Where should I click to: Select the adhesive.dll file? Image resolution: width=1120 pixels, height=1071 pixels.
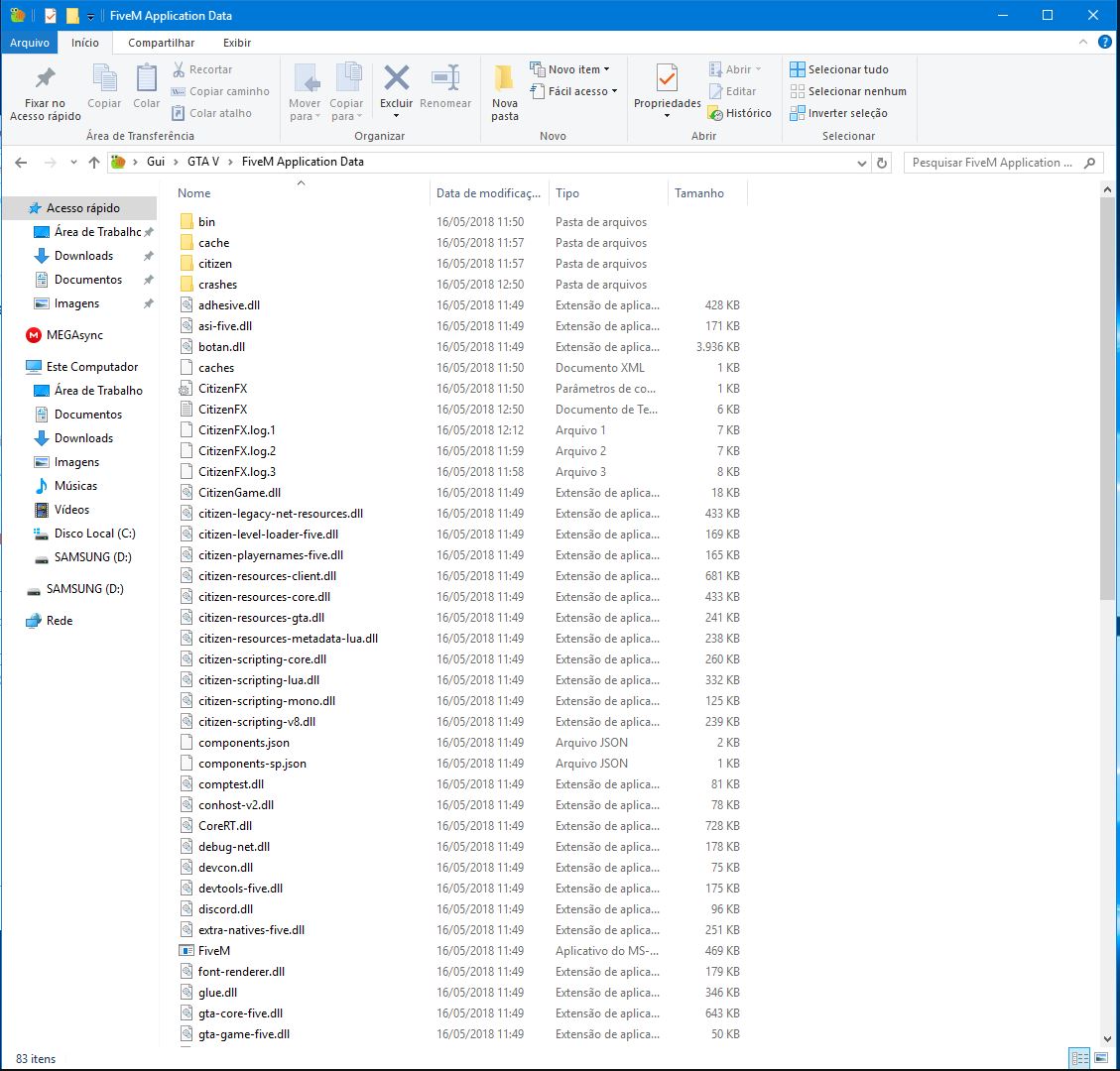pyautogui.click(x=220, y=304)
